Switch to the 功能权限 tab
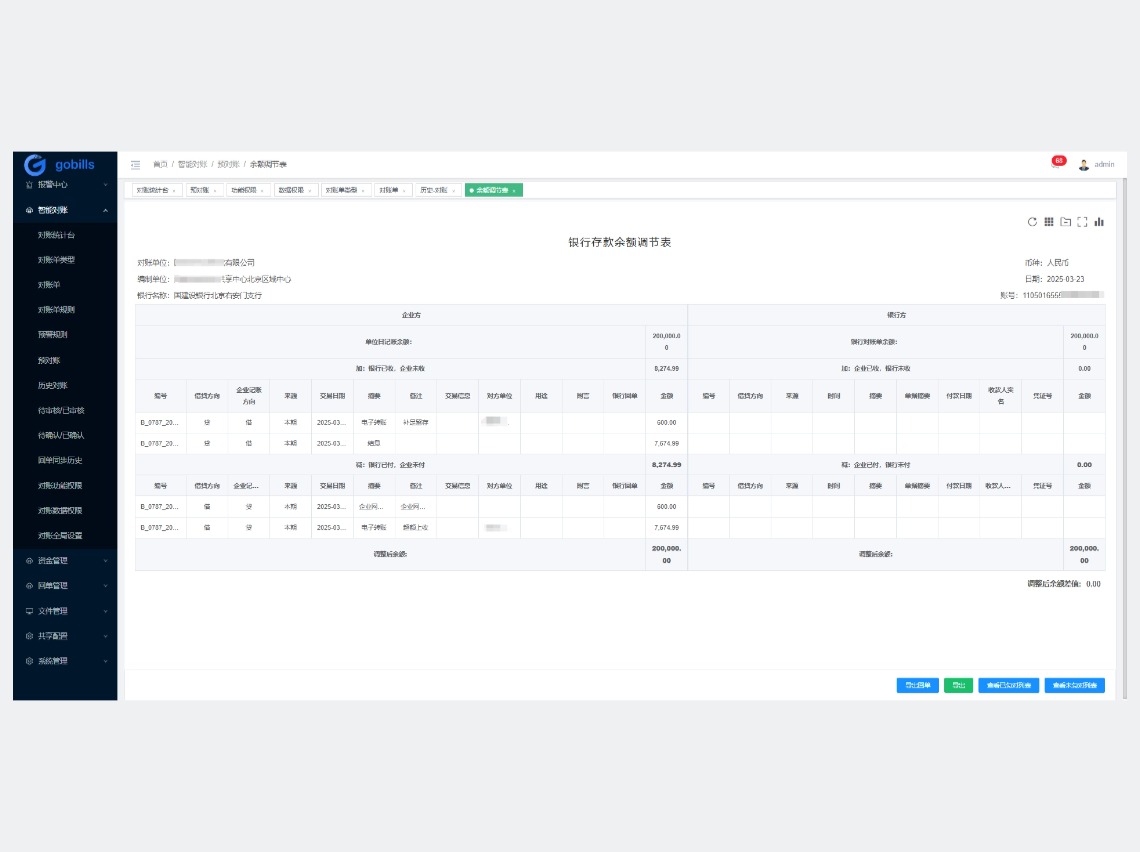This screenshot has height=852, width=1140. click(x=243, y=190)
